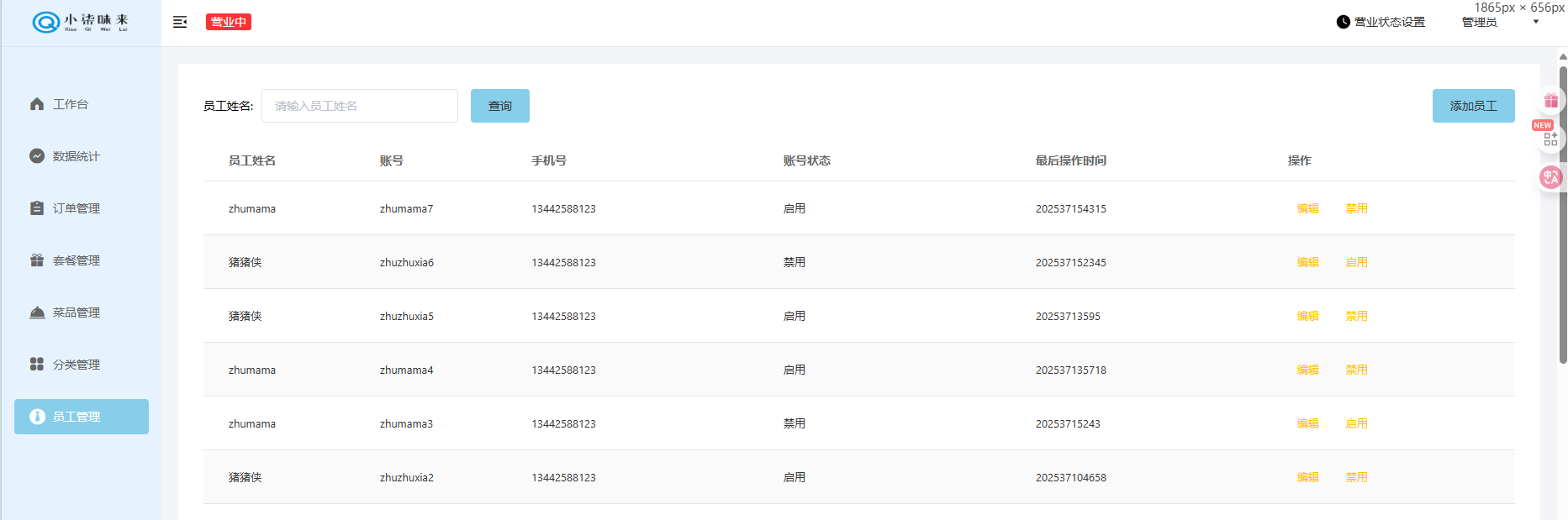Enable the zhumama3 account
Viewport: 1568px width, 520px height.
coord(1356,423)
